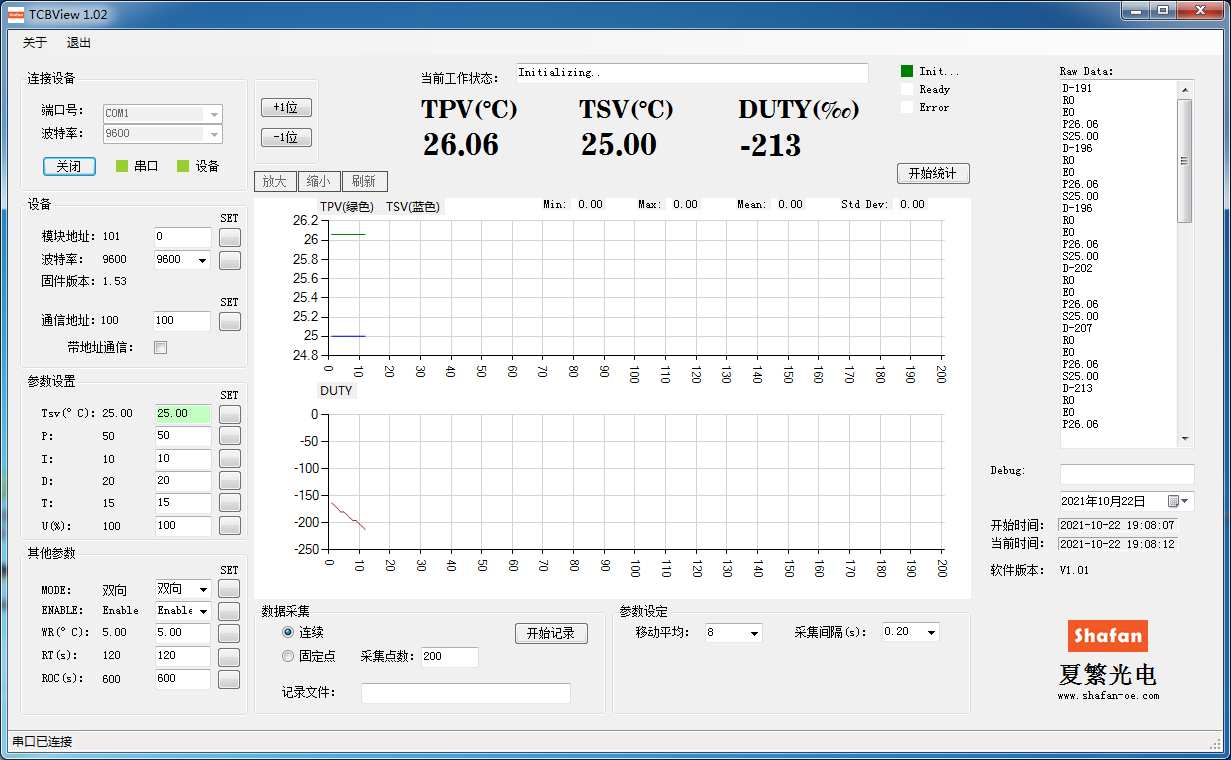This screenshot has height=760, width=1231.
Task: Click the 开始统计 button
Action: (x=933, y=173)
